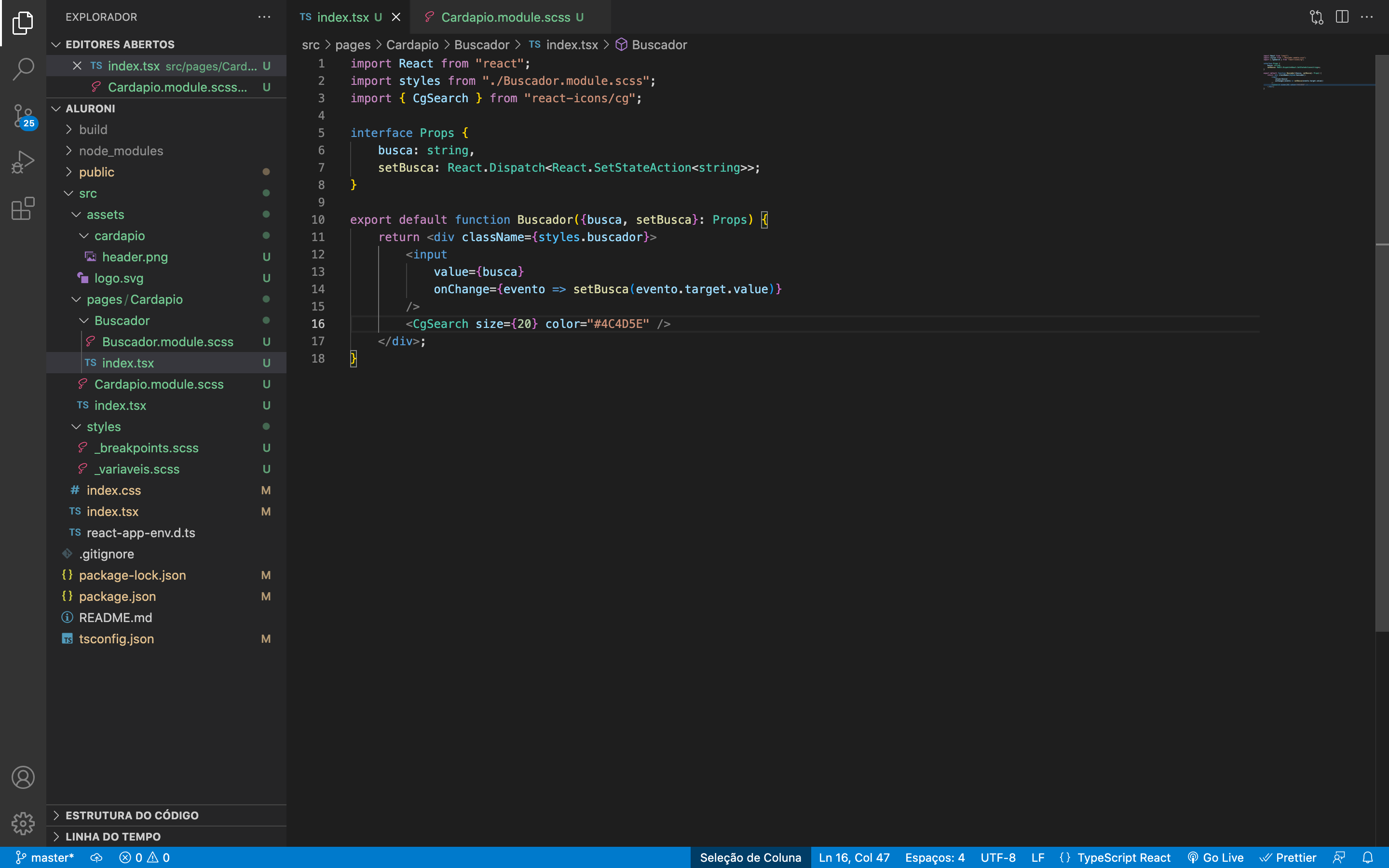
Task: Open tsconfig.json file
Action: (166, 639)
